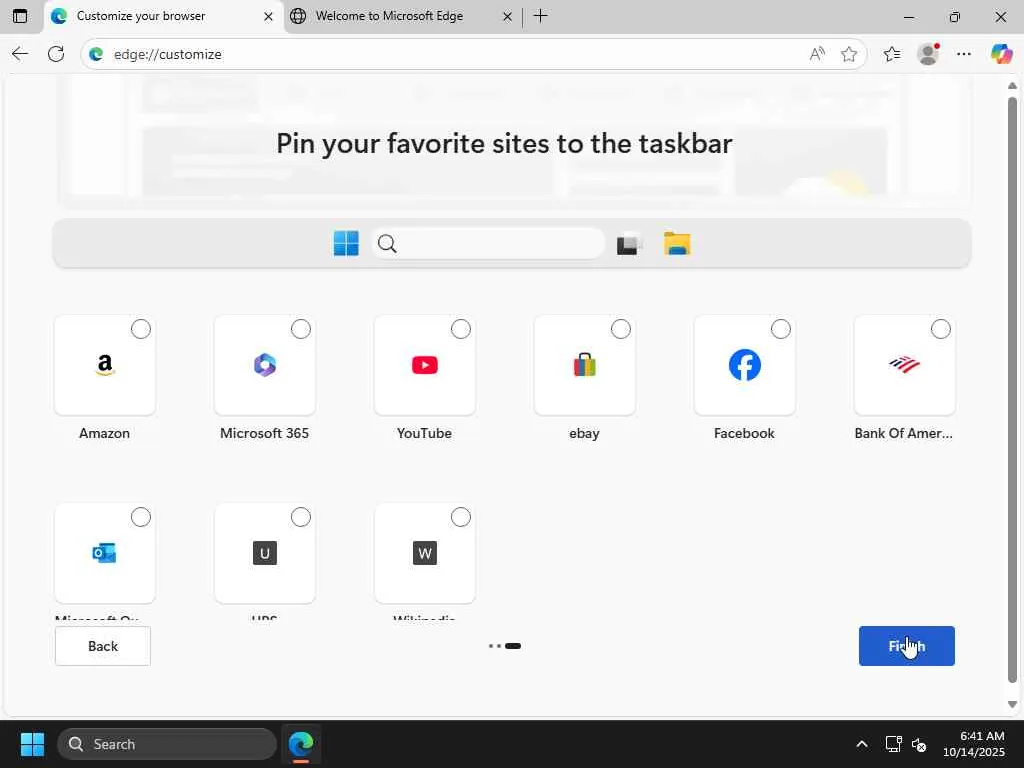This screenshot has width=1024, height=768.
Task: Click the 'Pin your favorite sites' heading
Action: [x=504, y=144]
